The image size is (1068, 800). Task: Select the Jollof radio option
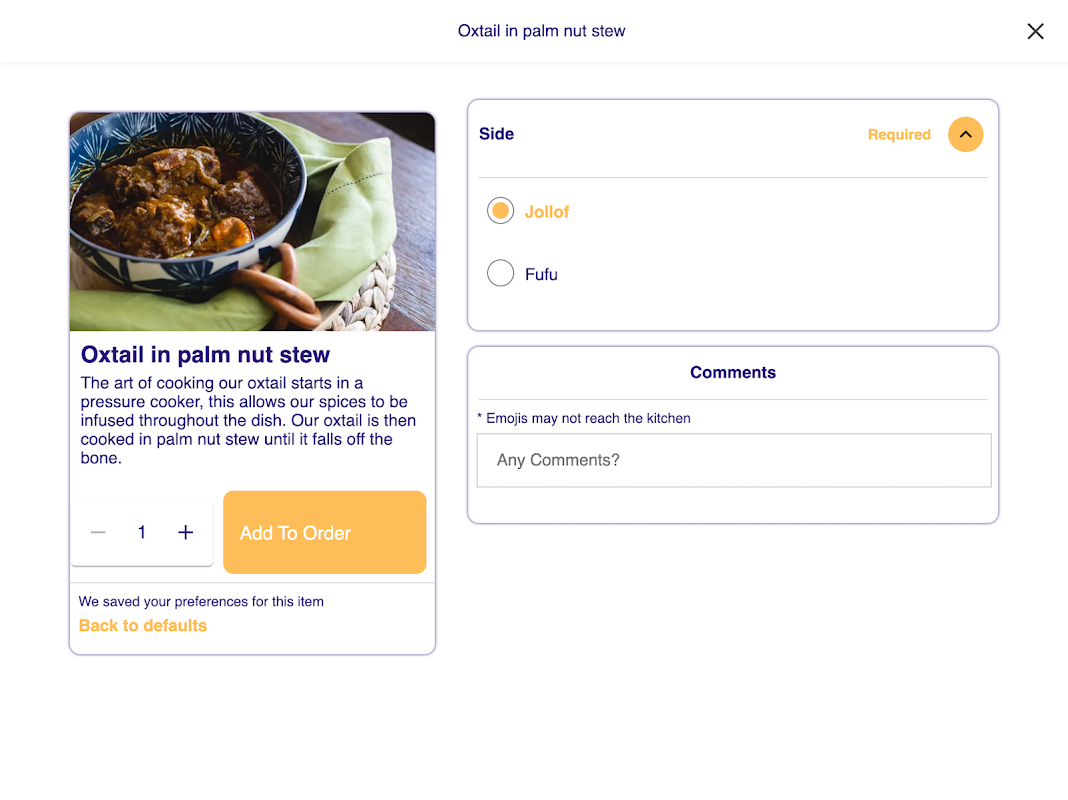pyautogui.click(x=501, y=211)
